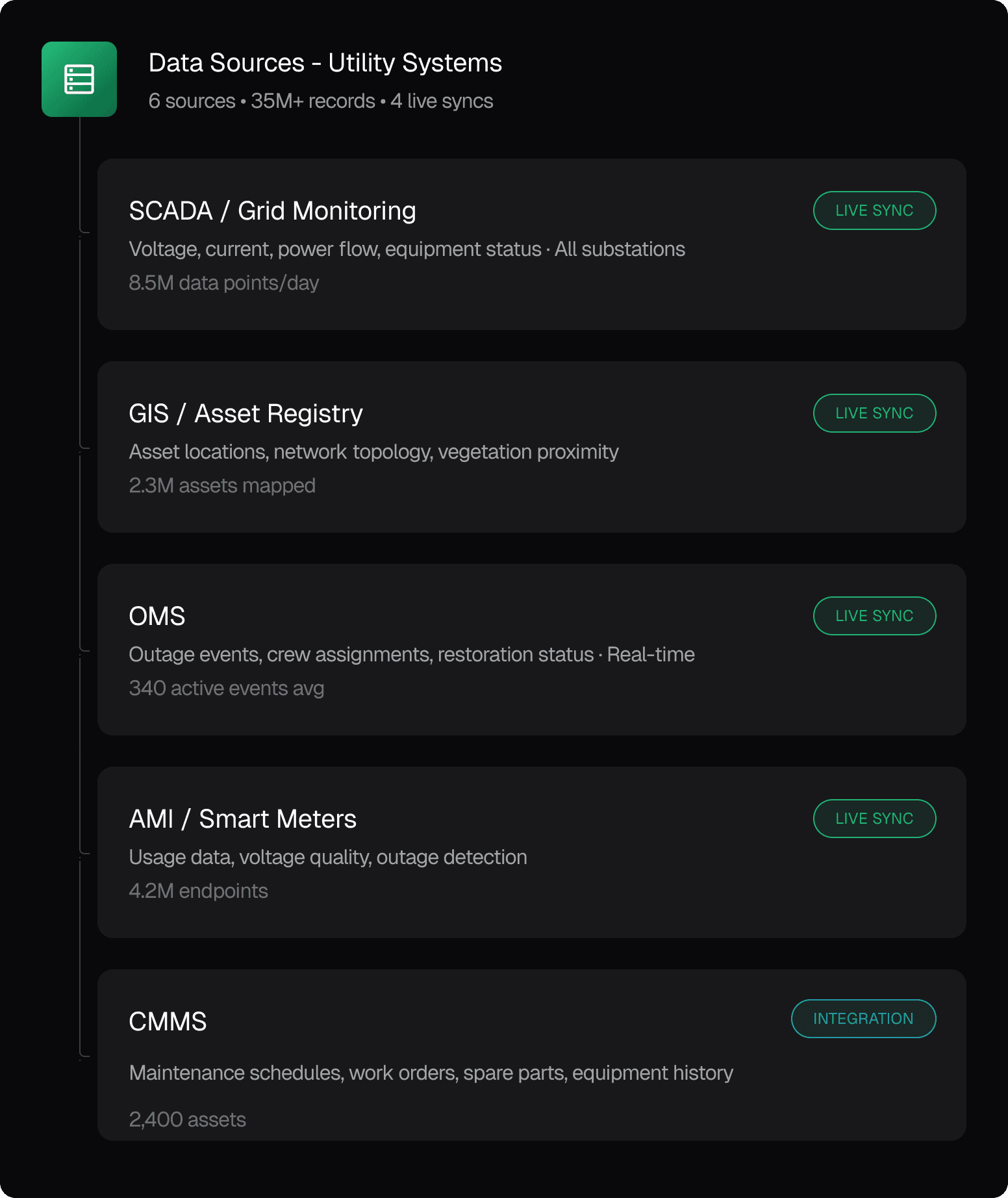Image resolution: width=1008 pixels, height=1198 pixels.
Task: Click AMI Smart Meters LIVE SYNC badge
Action: 874,819
